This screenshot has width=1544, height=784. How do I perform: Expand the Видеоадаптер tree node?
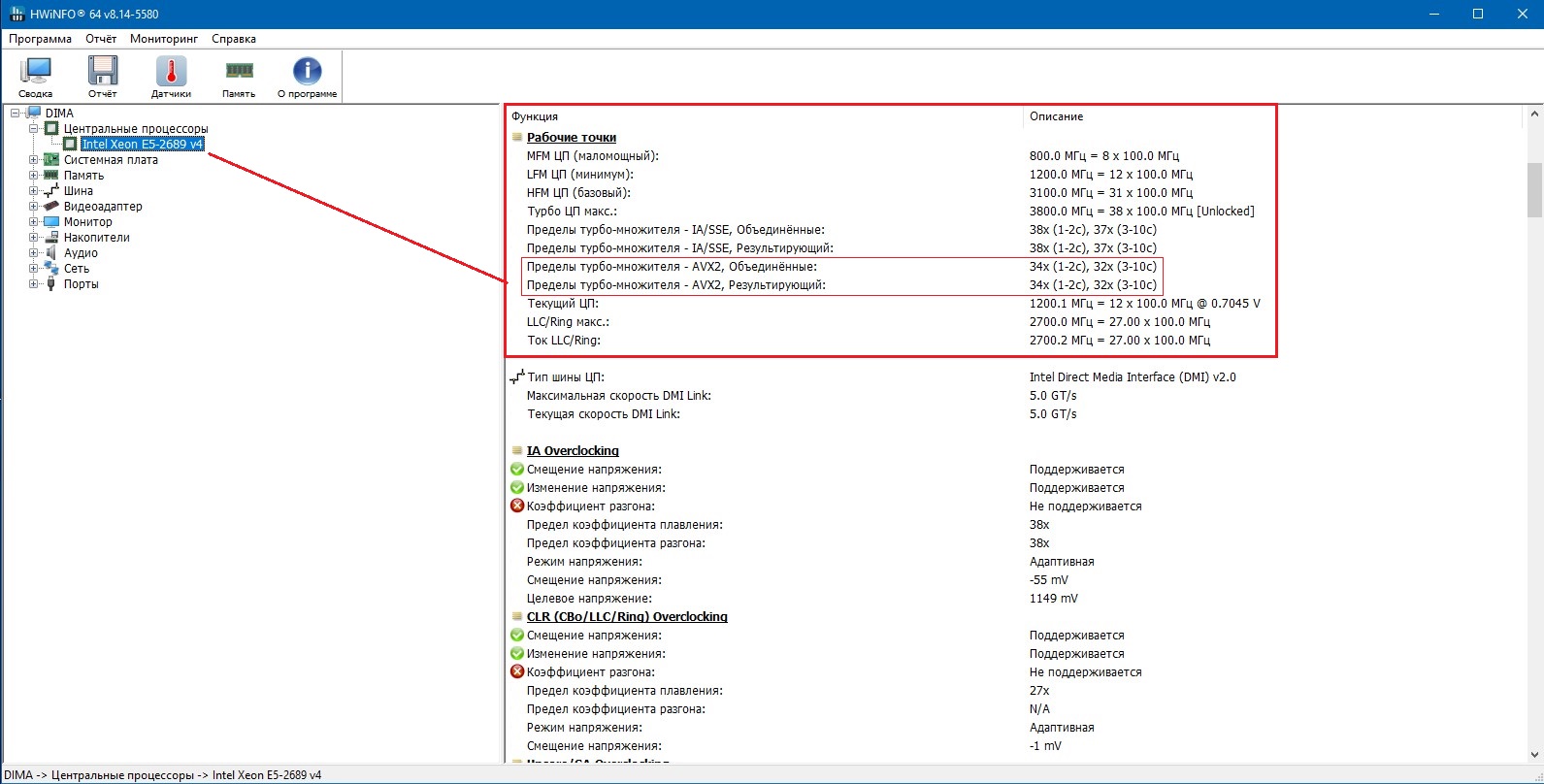34,206
